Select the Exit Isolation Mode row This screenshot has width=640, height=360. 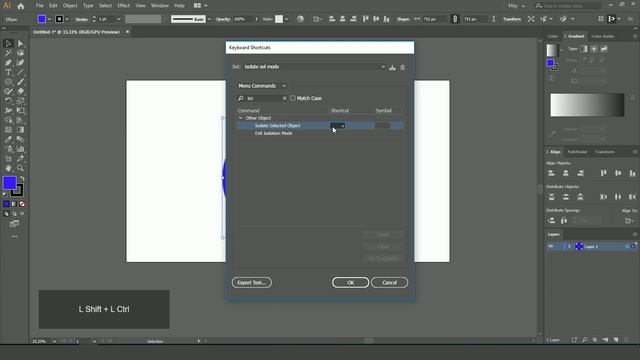pyautogui.click(x=320, y=133)
